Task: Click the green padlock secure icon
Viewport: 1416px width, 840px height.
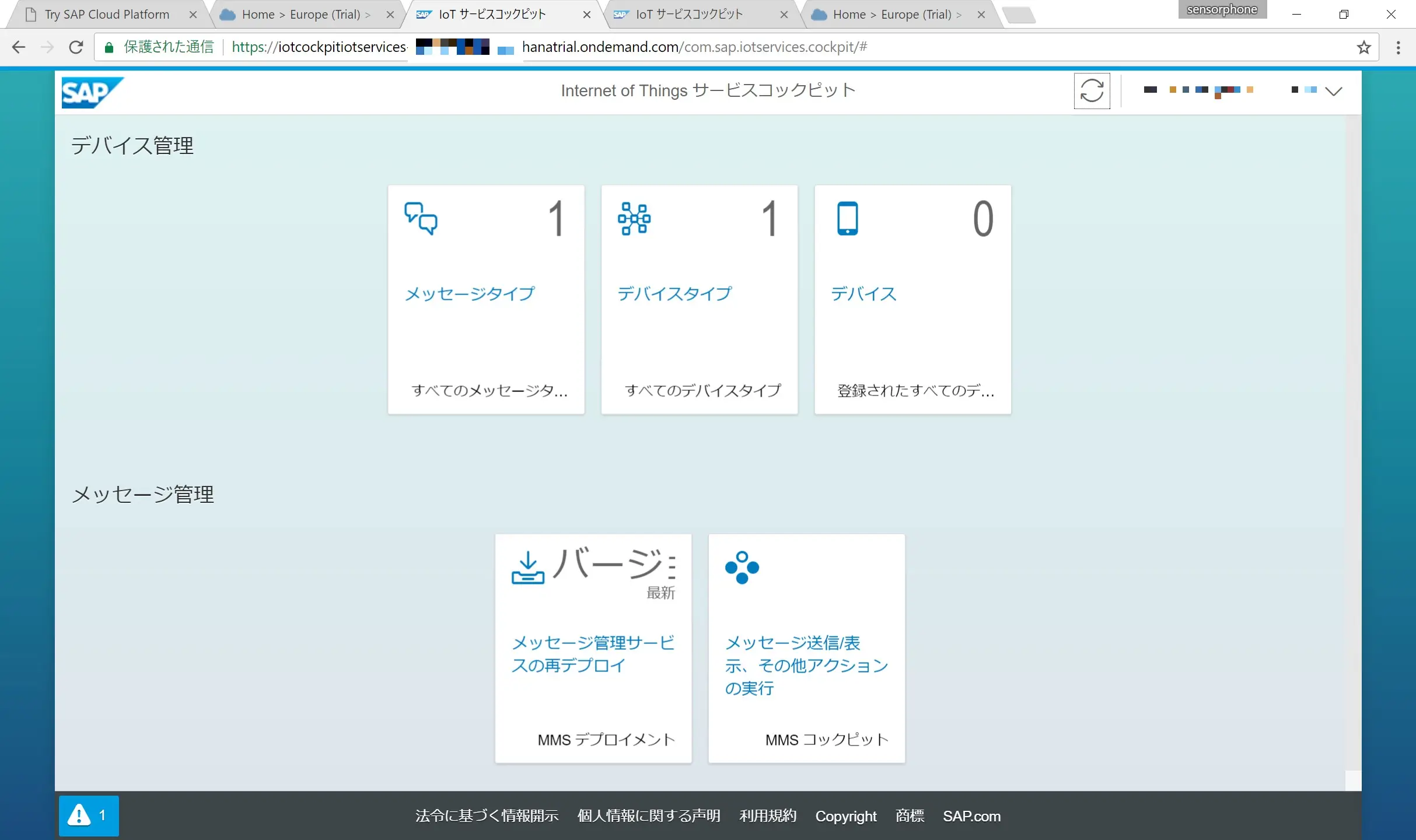Action: pyautogui.click(x=109, y=47)
